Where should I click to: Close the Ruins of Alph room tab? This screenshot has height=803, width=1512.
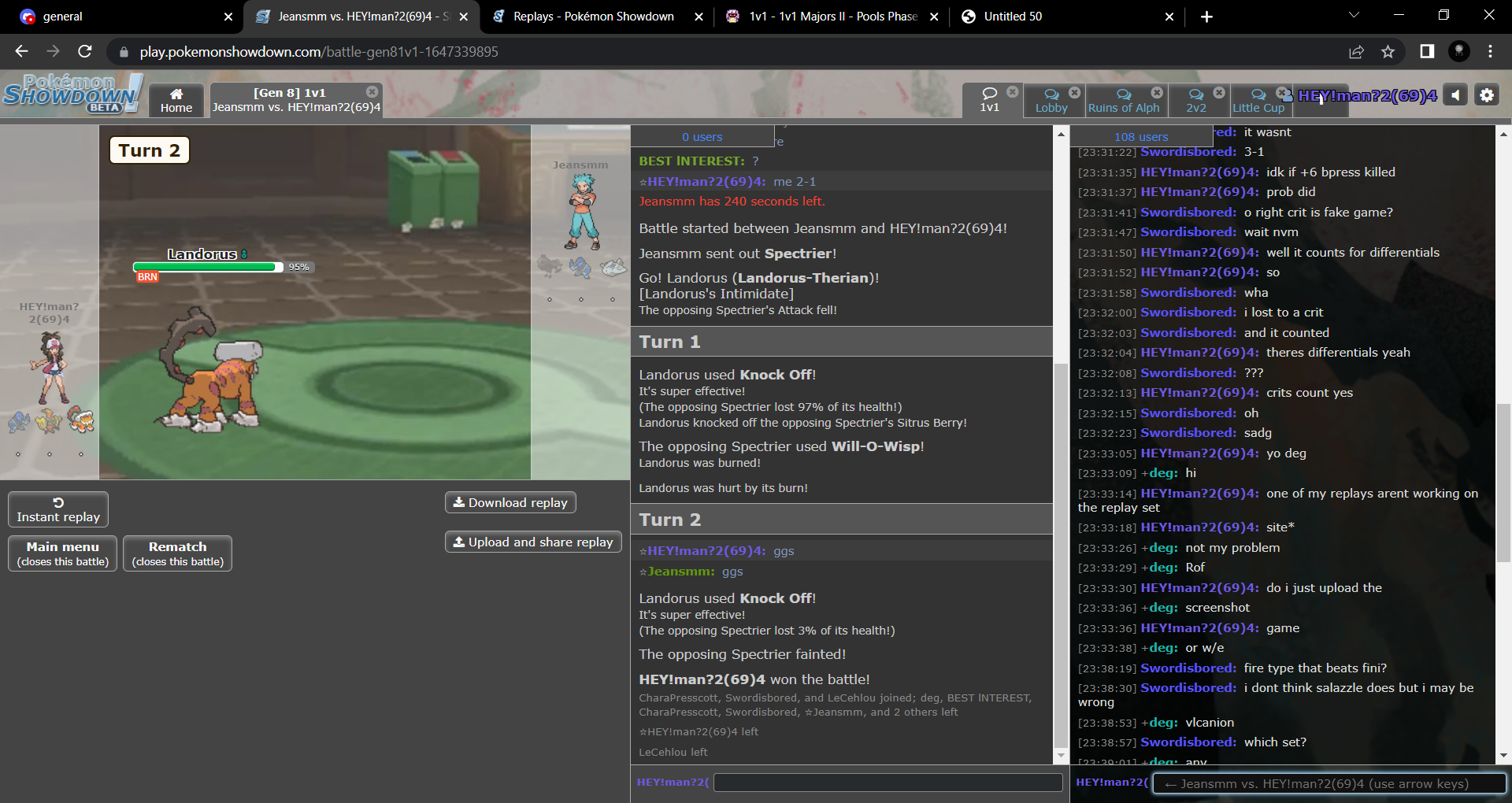coord(1157,92)
